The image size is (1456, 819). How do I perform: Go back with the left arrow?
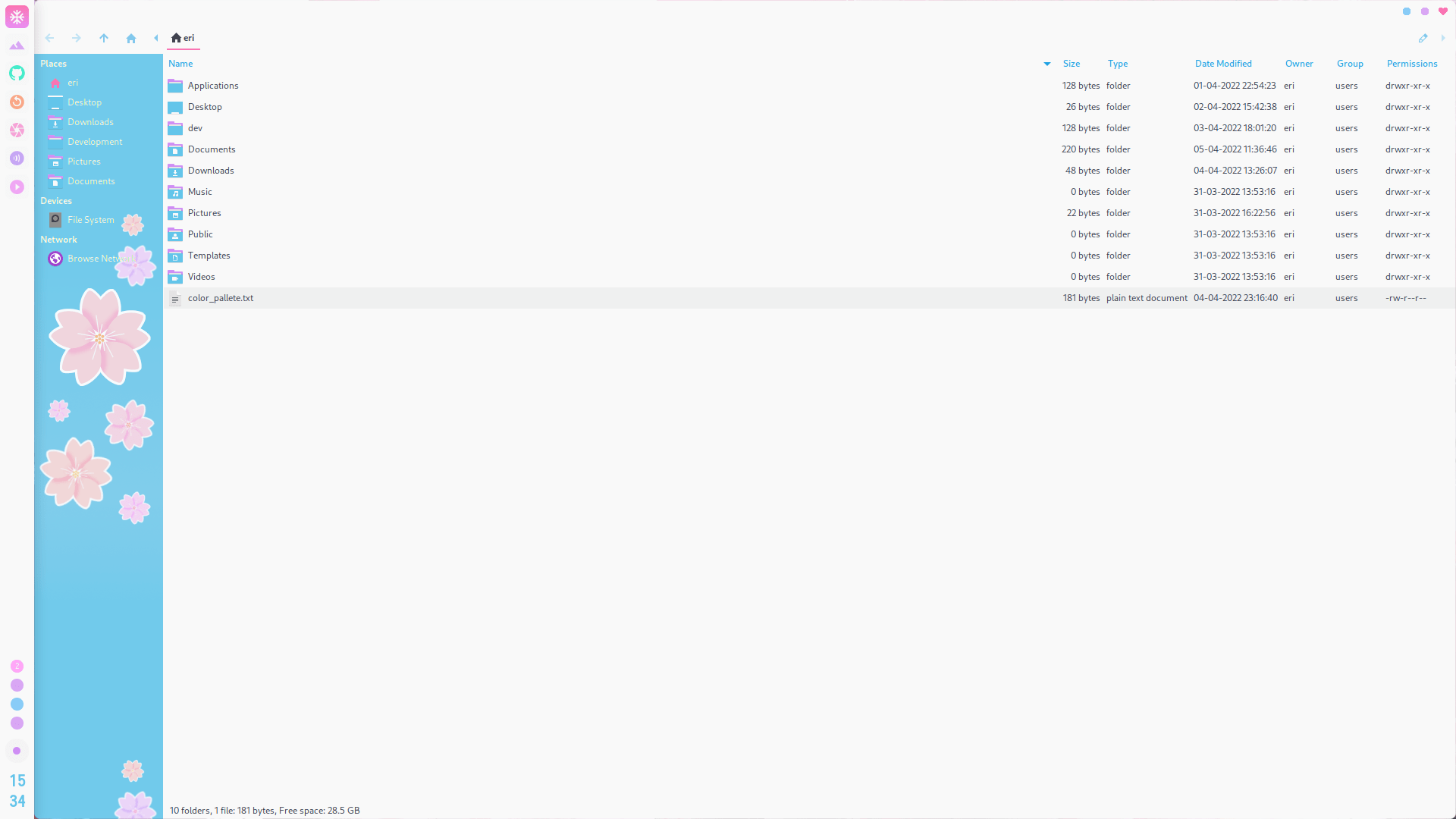click(x=49, y=38)
